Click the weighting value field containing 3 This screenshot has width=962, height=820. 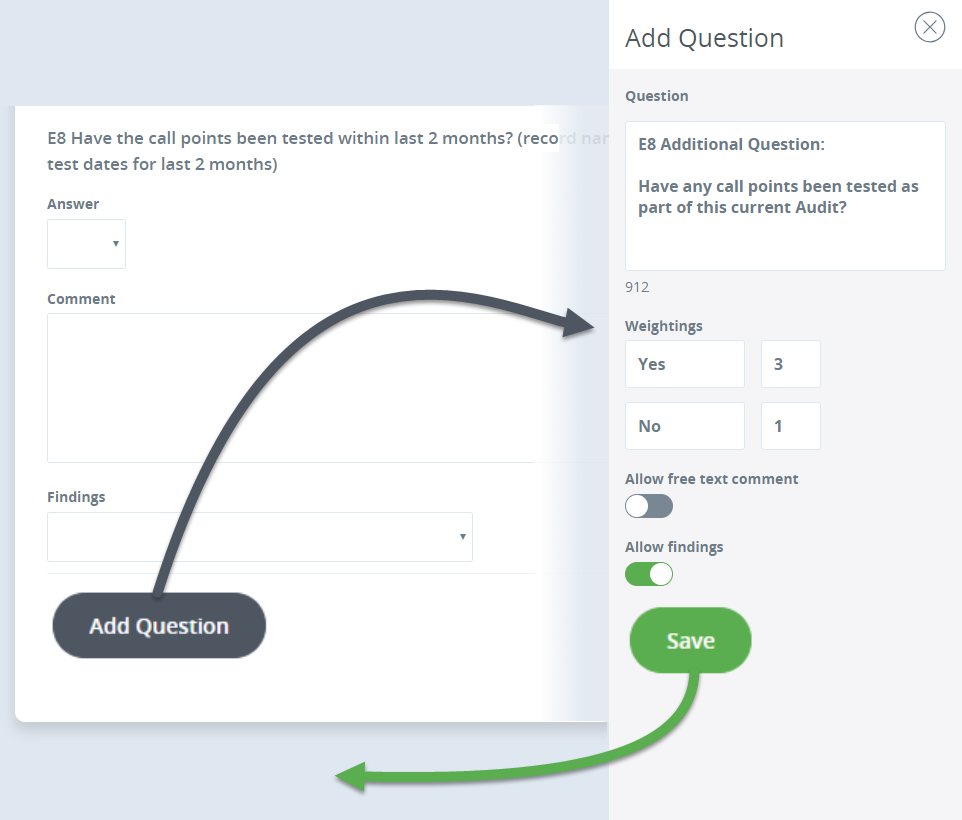(790, 364)
